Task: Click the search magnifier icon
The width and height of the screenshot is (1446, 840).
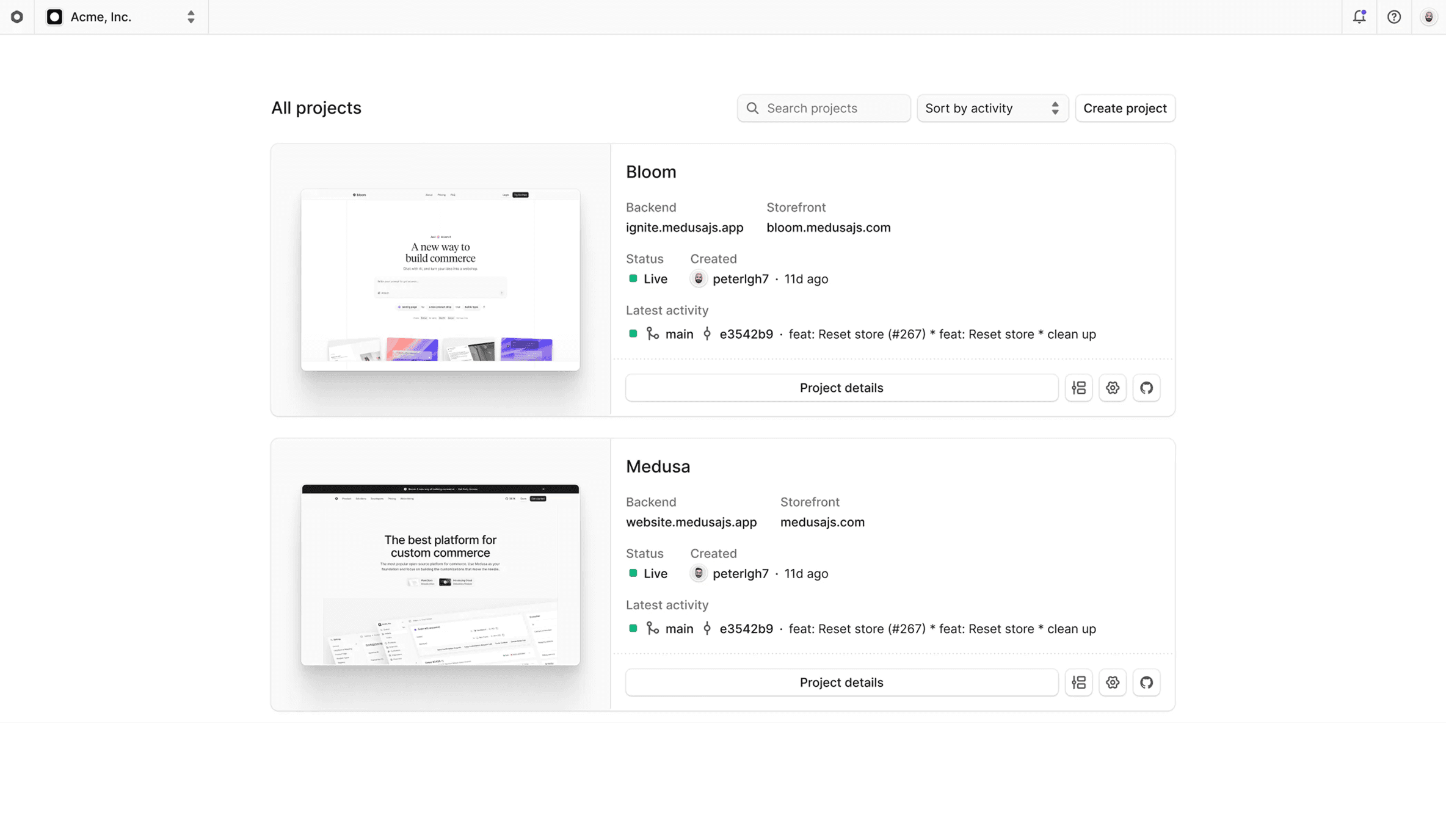Action: click(x=752, y=108)
